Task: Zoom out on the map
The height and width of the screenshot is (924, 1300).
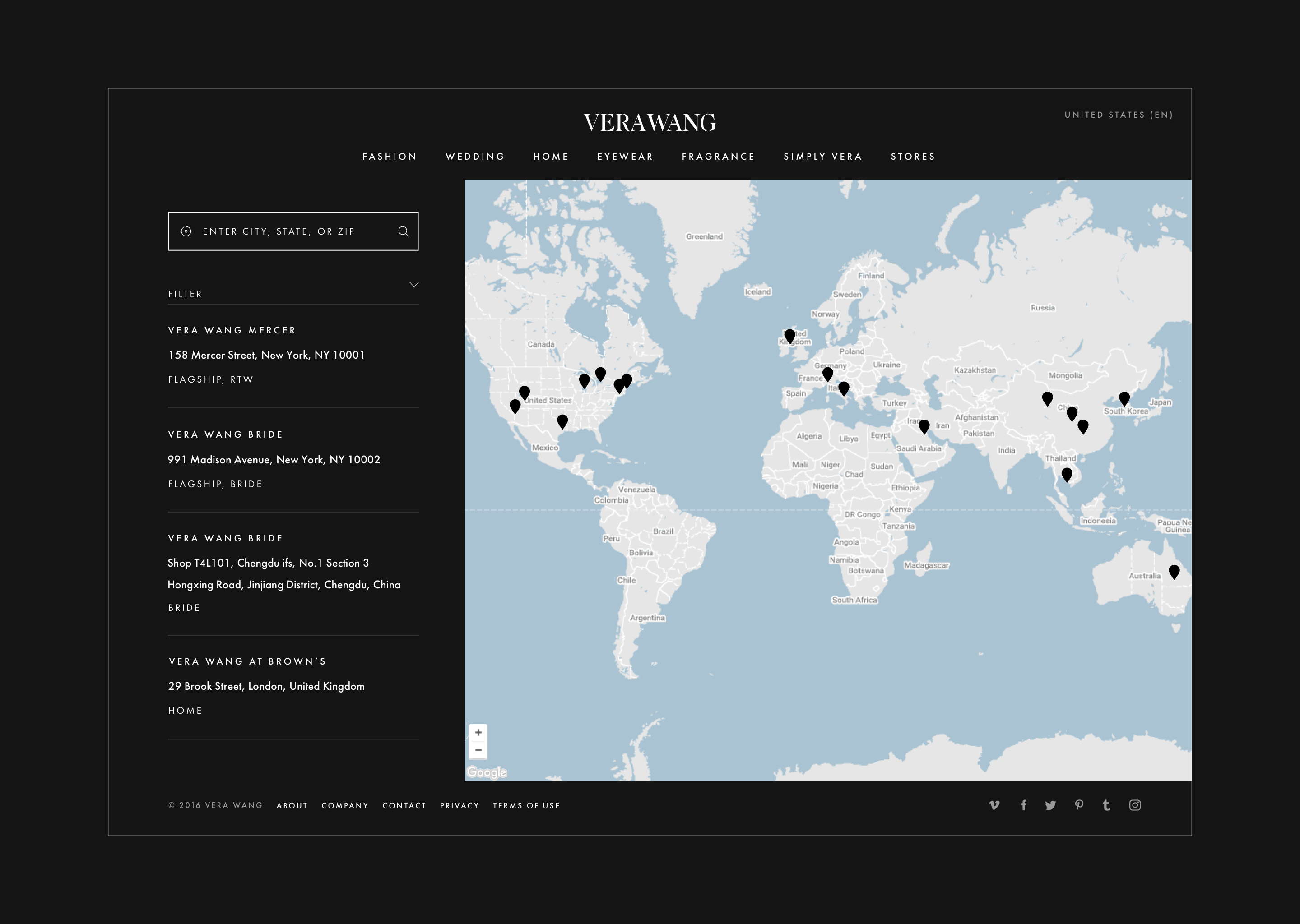Action: (478, 750)
